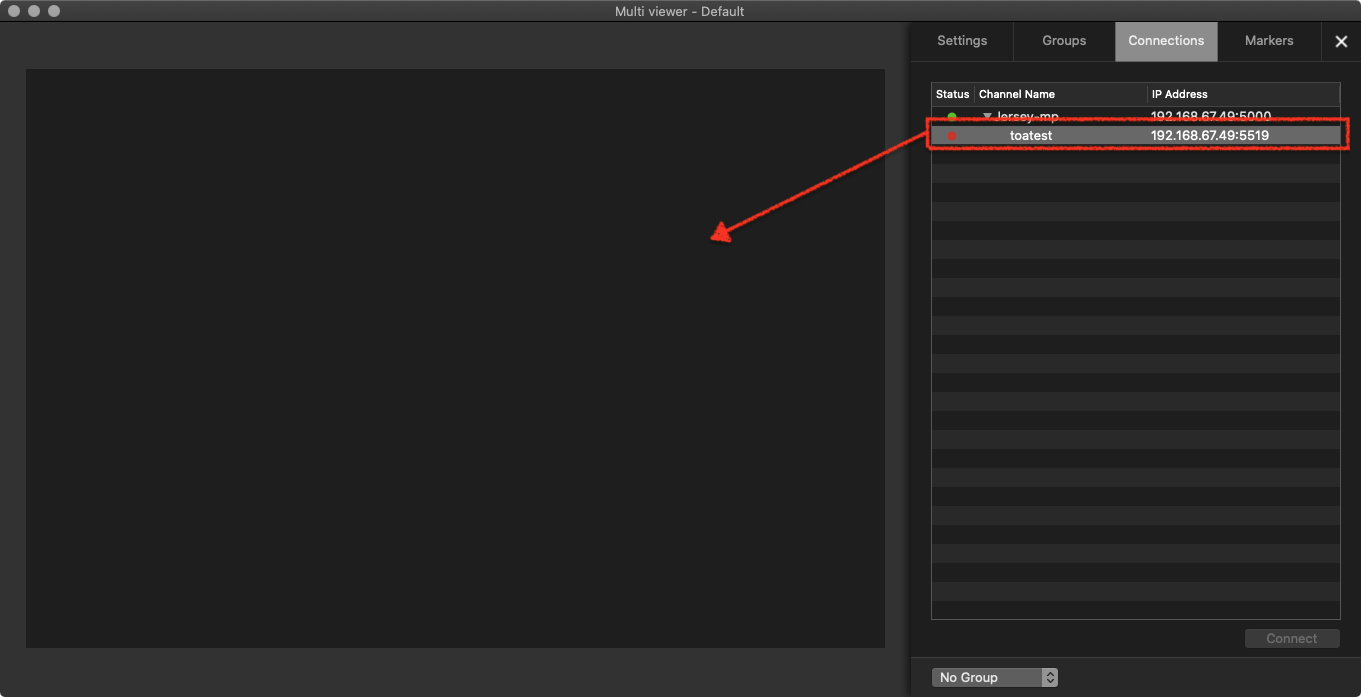Viewport: 1361px width, 697px height.
Task: Click the IP address 192.168.67.49:5519
Action: (x=1210, y=135)
